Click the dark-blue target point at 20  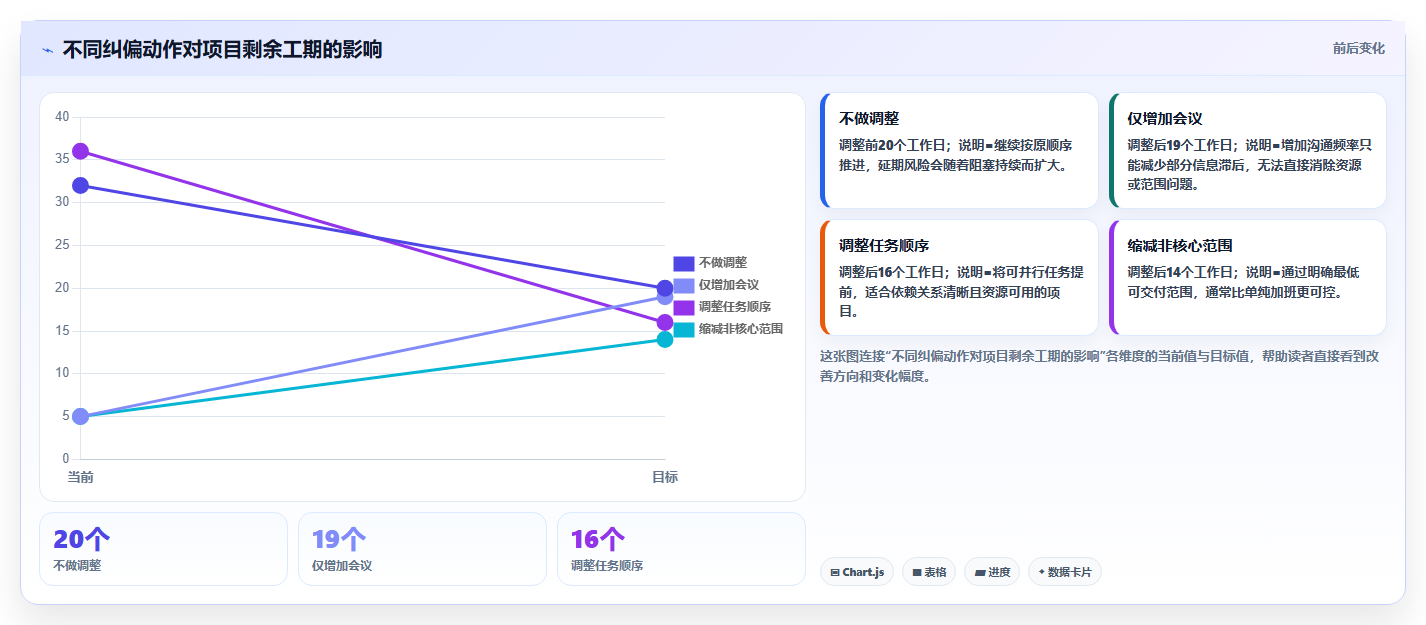tap(665, 288)
